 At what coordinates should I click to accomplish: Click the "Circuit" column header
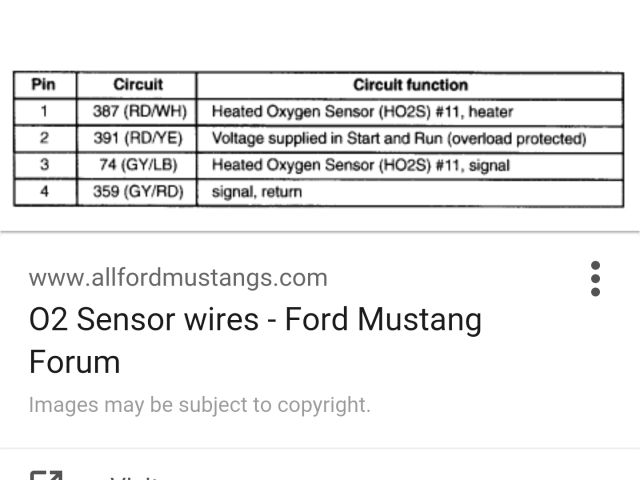137,85
